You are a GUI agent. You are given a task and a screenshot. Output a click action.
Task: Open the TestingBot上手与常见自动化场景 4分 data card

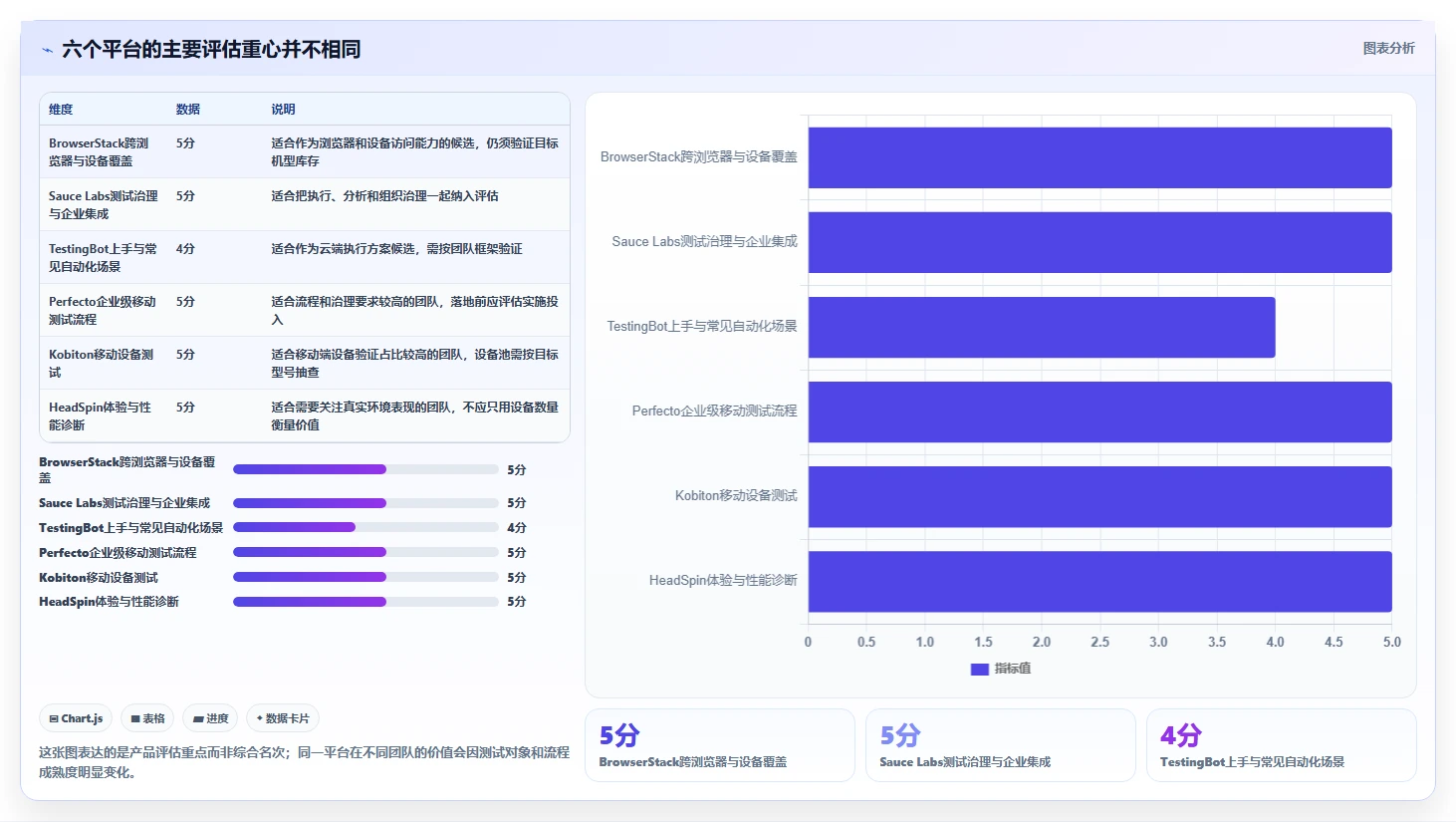click(1282, 745)
